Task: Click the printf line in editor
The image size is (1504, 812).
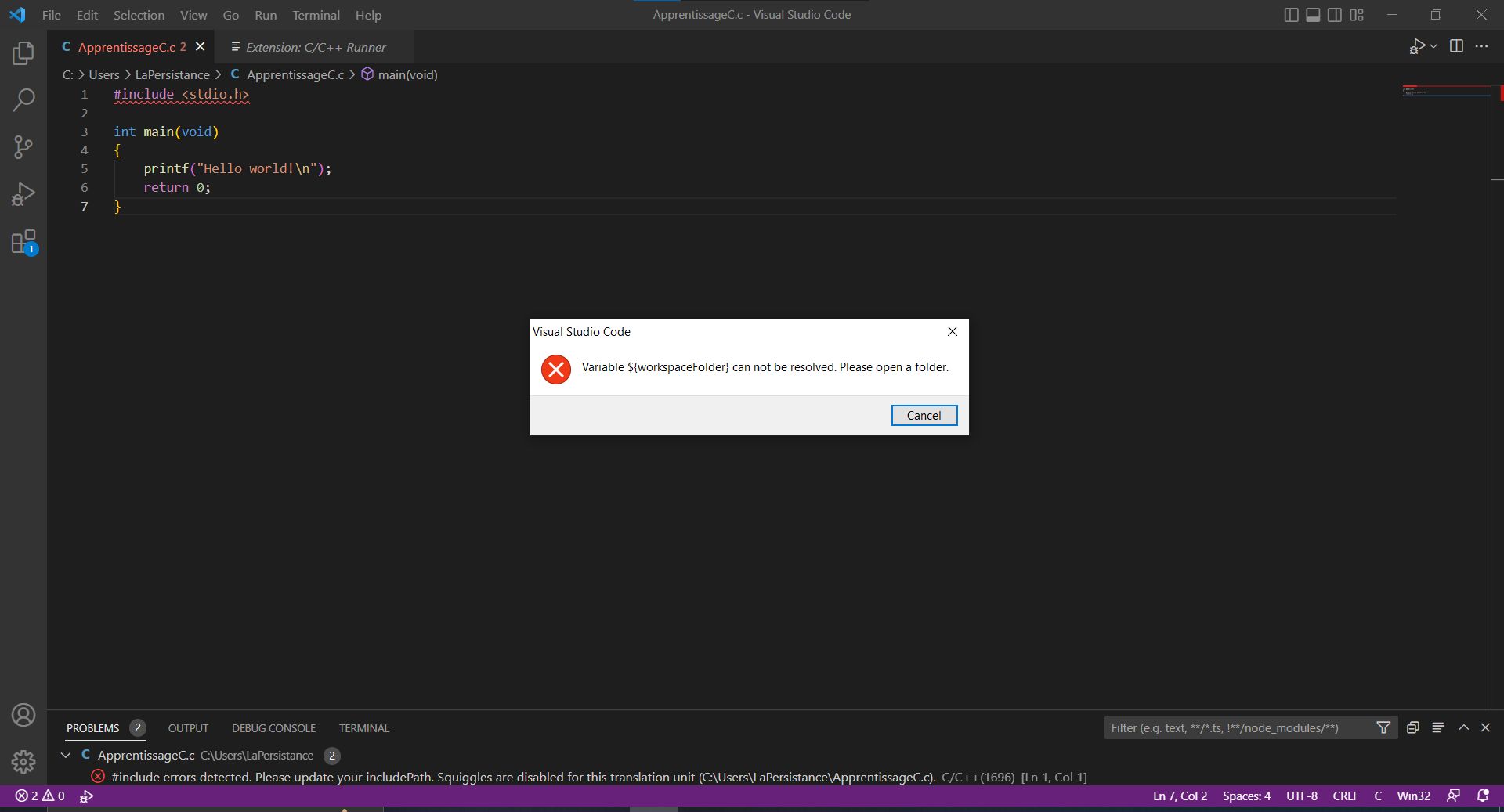Action: 237,169
